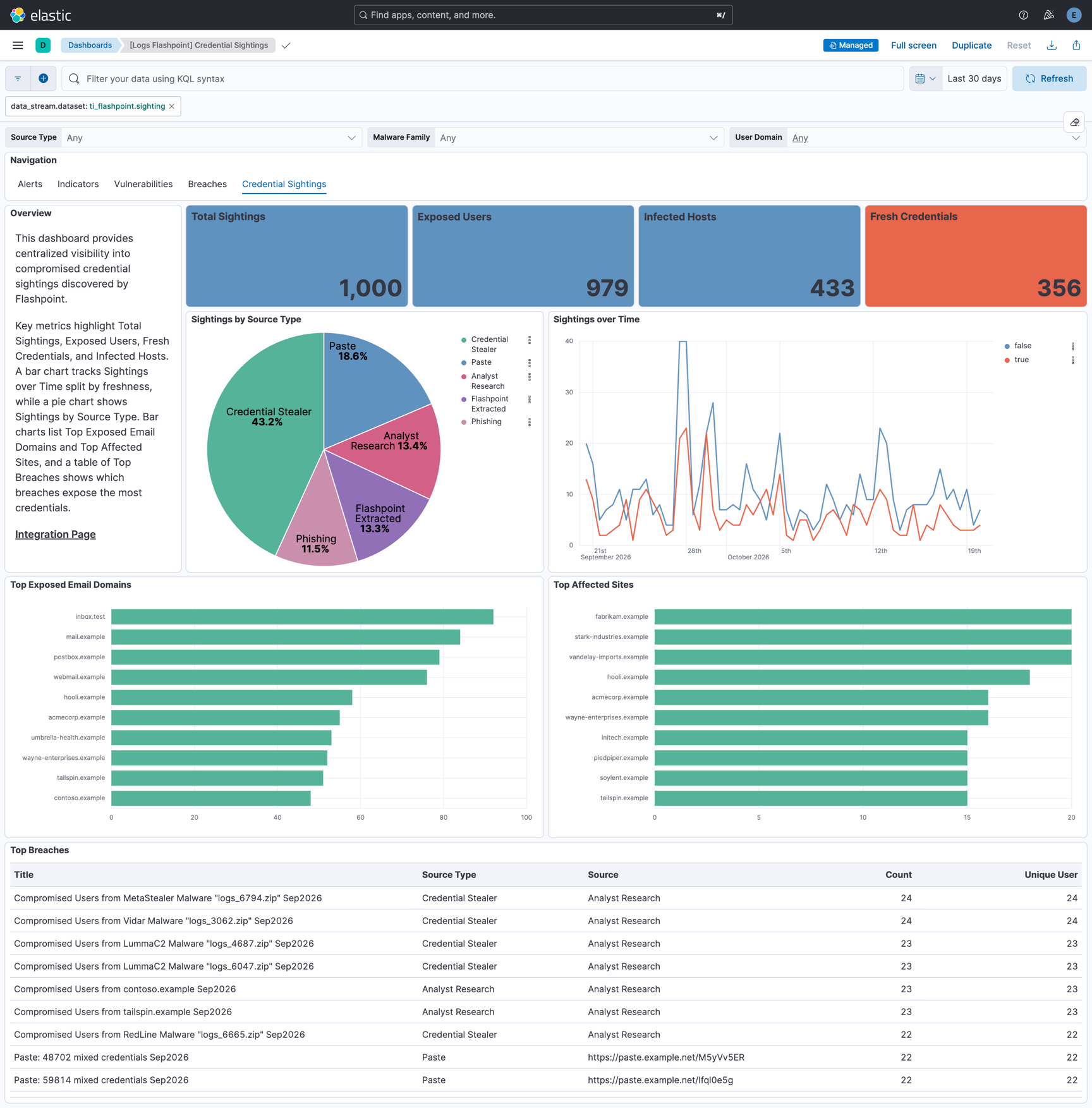Open options for true series legend
1092x1108 pixels.
coord(1072,360)
